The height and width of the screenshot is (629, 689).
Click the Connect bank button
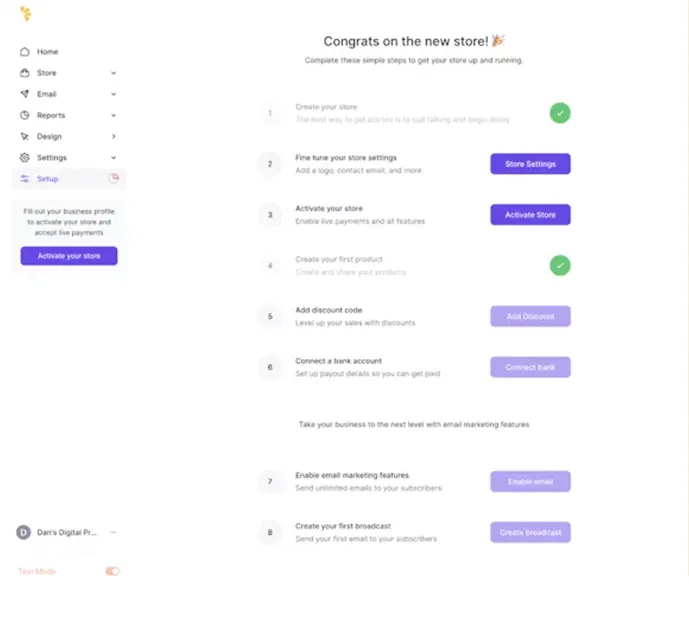tap(530, 367)
